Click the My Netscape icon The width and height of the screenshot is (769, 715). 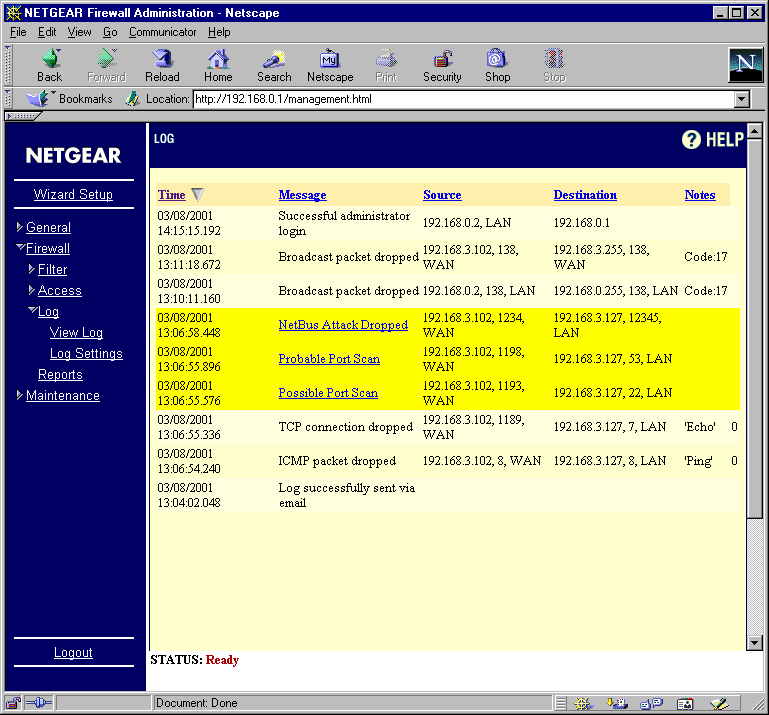pyautogui.click(x=330, y=59)
